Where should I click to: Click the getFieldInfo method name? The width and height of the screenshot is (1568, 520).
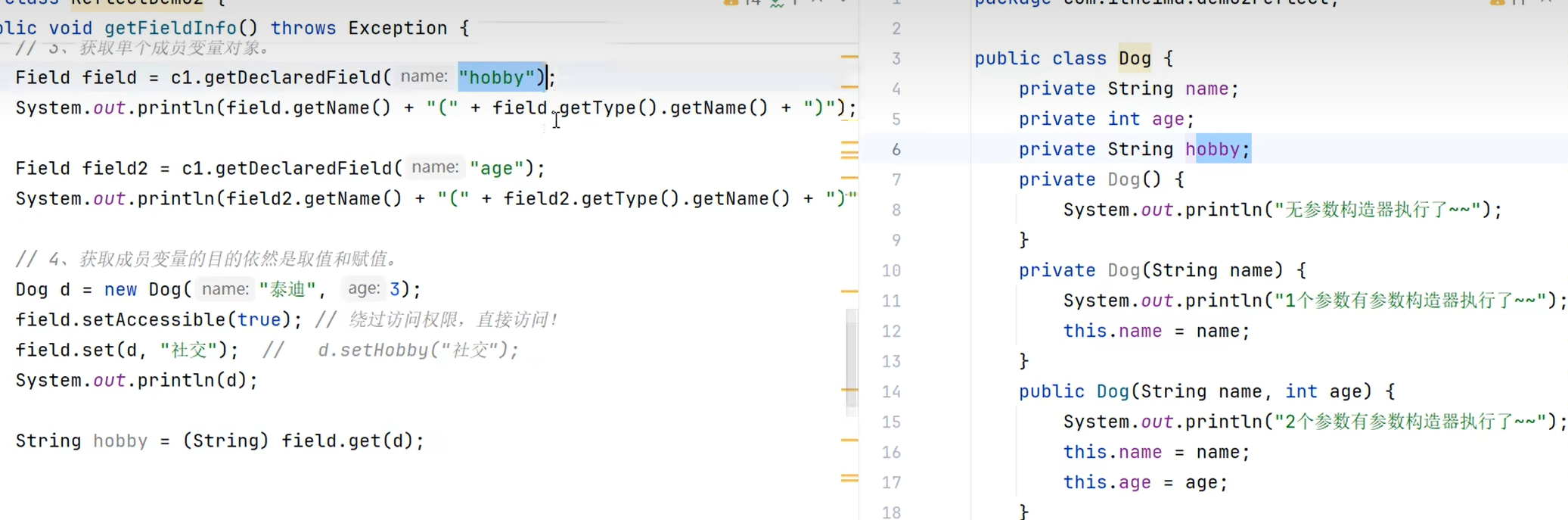[x=170, y=29]
